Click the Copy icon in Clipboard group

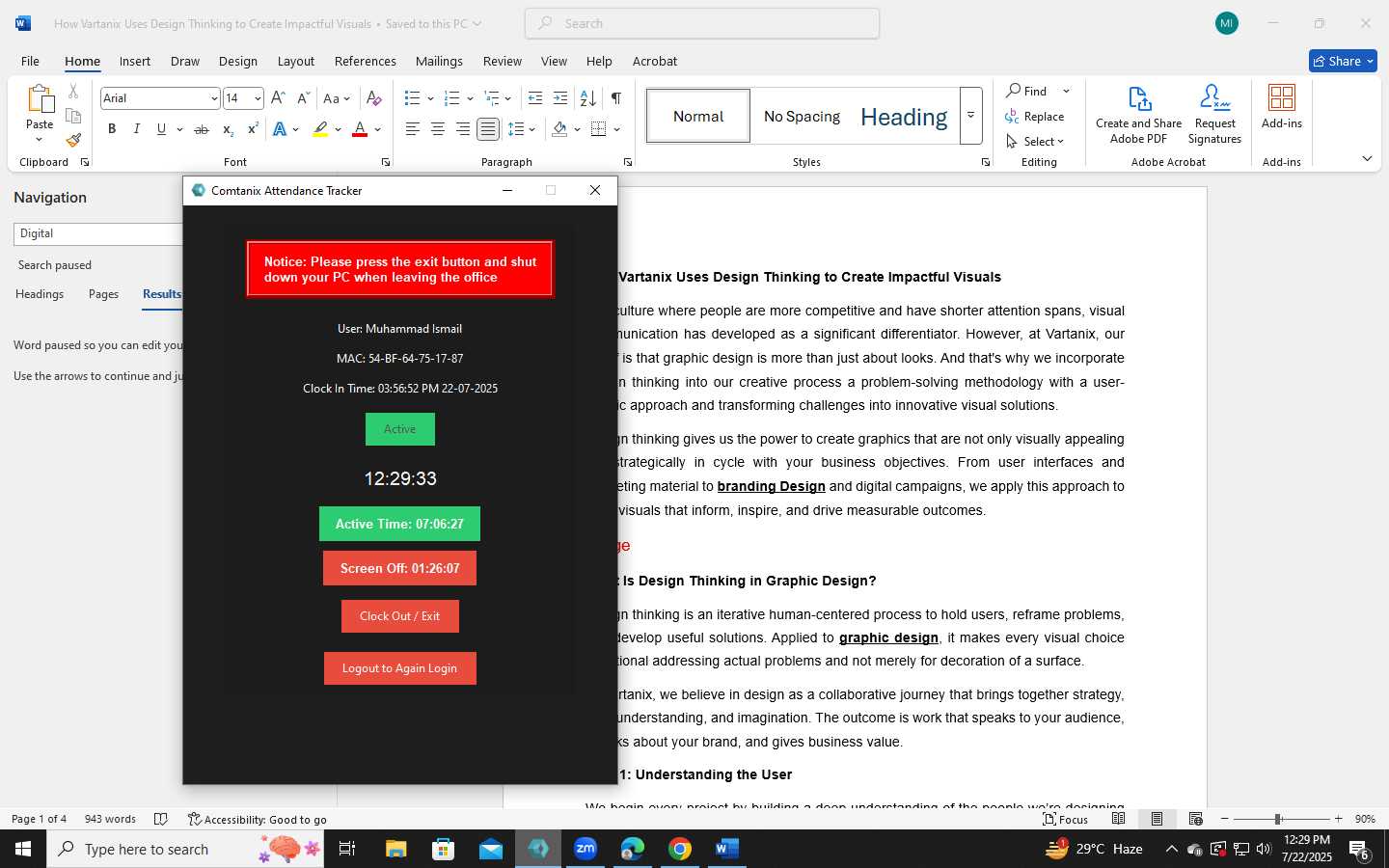click(73, 116)
